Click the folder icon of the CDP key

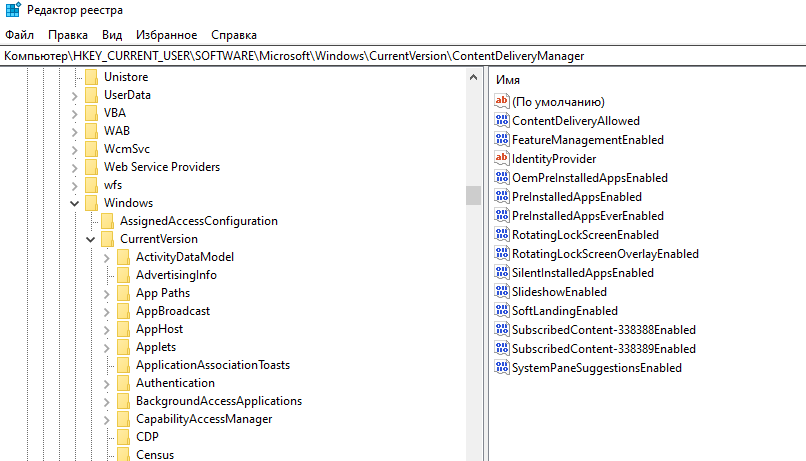tap(123, 437)
